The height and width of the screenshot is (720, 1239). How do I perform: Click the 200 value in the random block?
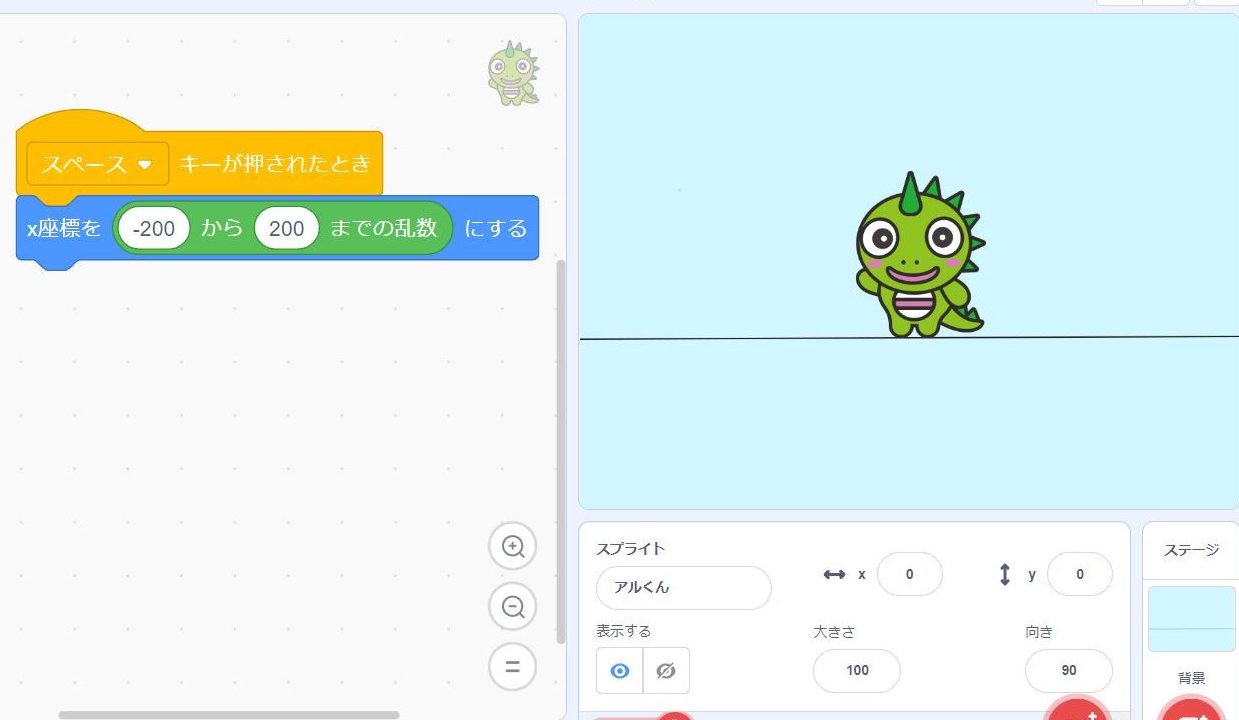point(286,228)
